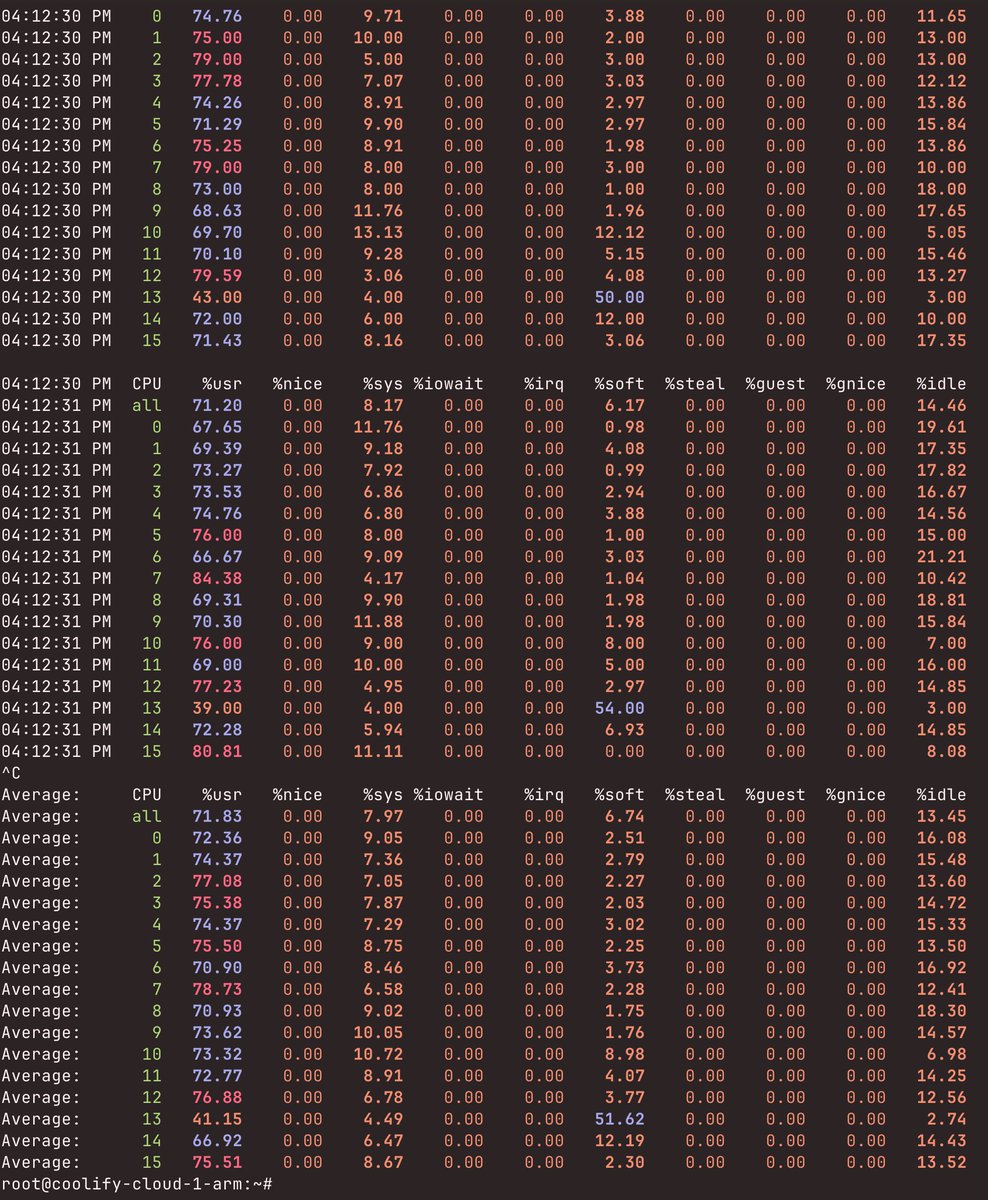Select the 17.65 %idle value

pos(942,211)
